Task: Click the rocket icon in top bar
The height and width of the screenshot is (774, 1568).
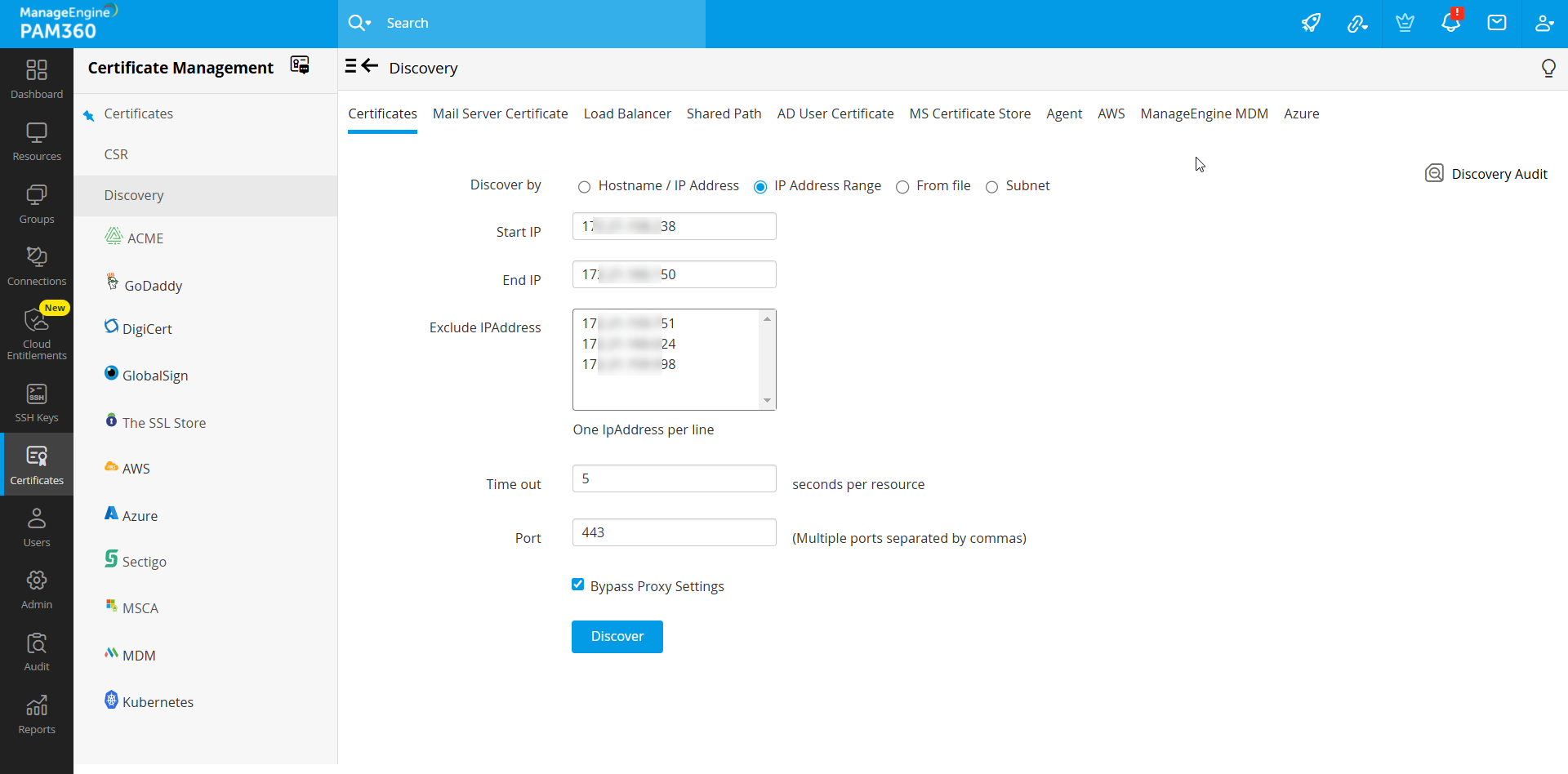Action: tap(1311, 23)
